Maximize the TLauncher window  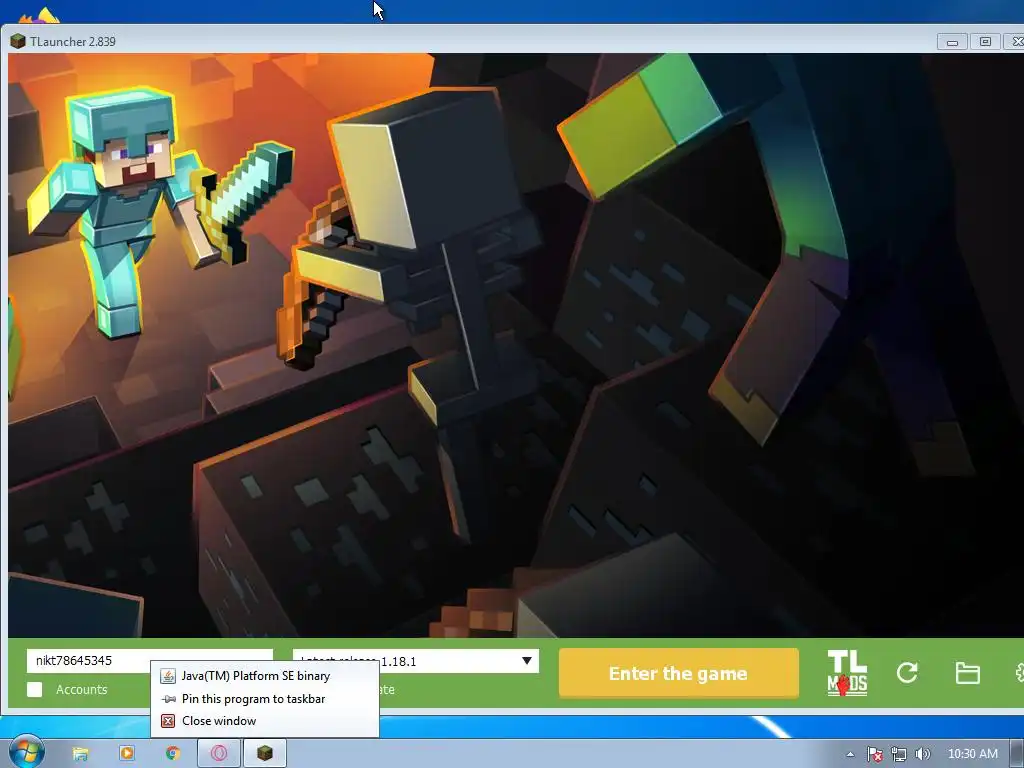pos(985,42)
